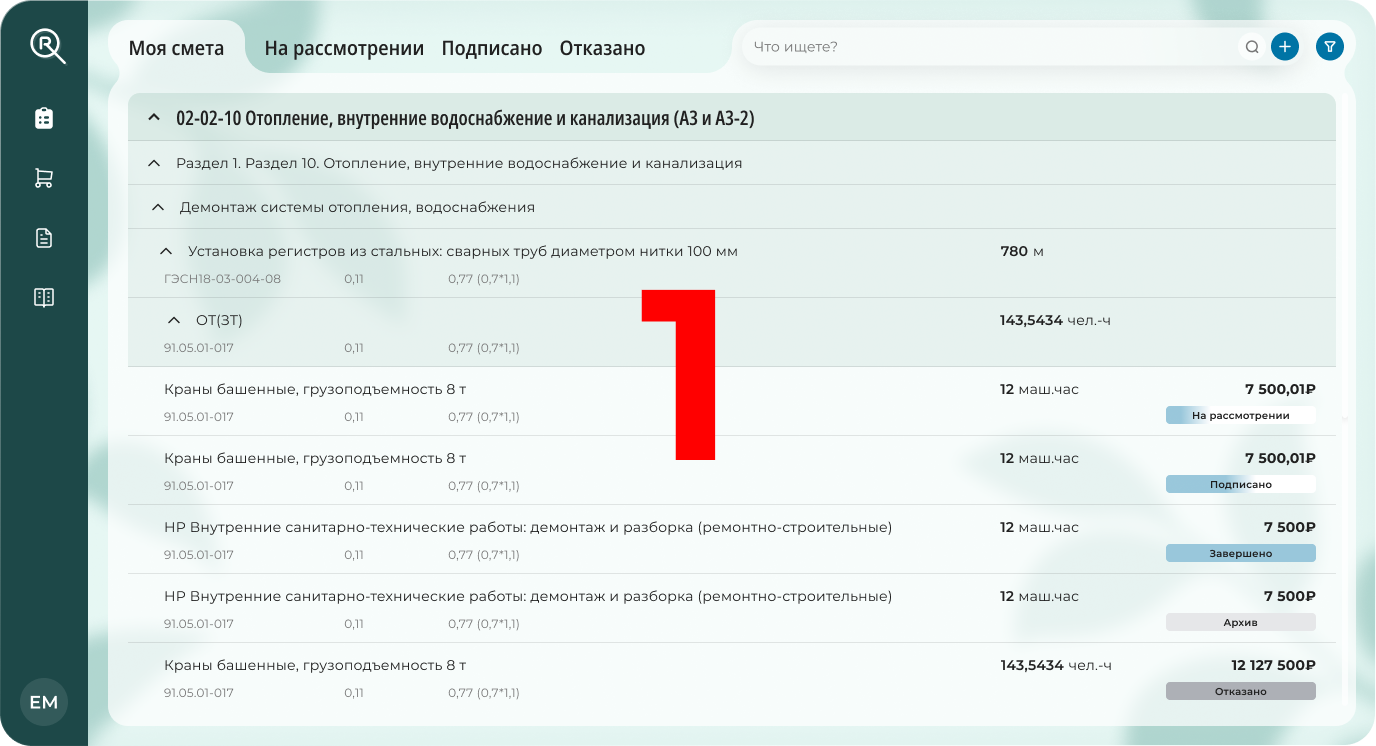Collapse Раздел 1. Раздел 10 subsection

click(154, 162)
